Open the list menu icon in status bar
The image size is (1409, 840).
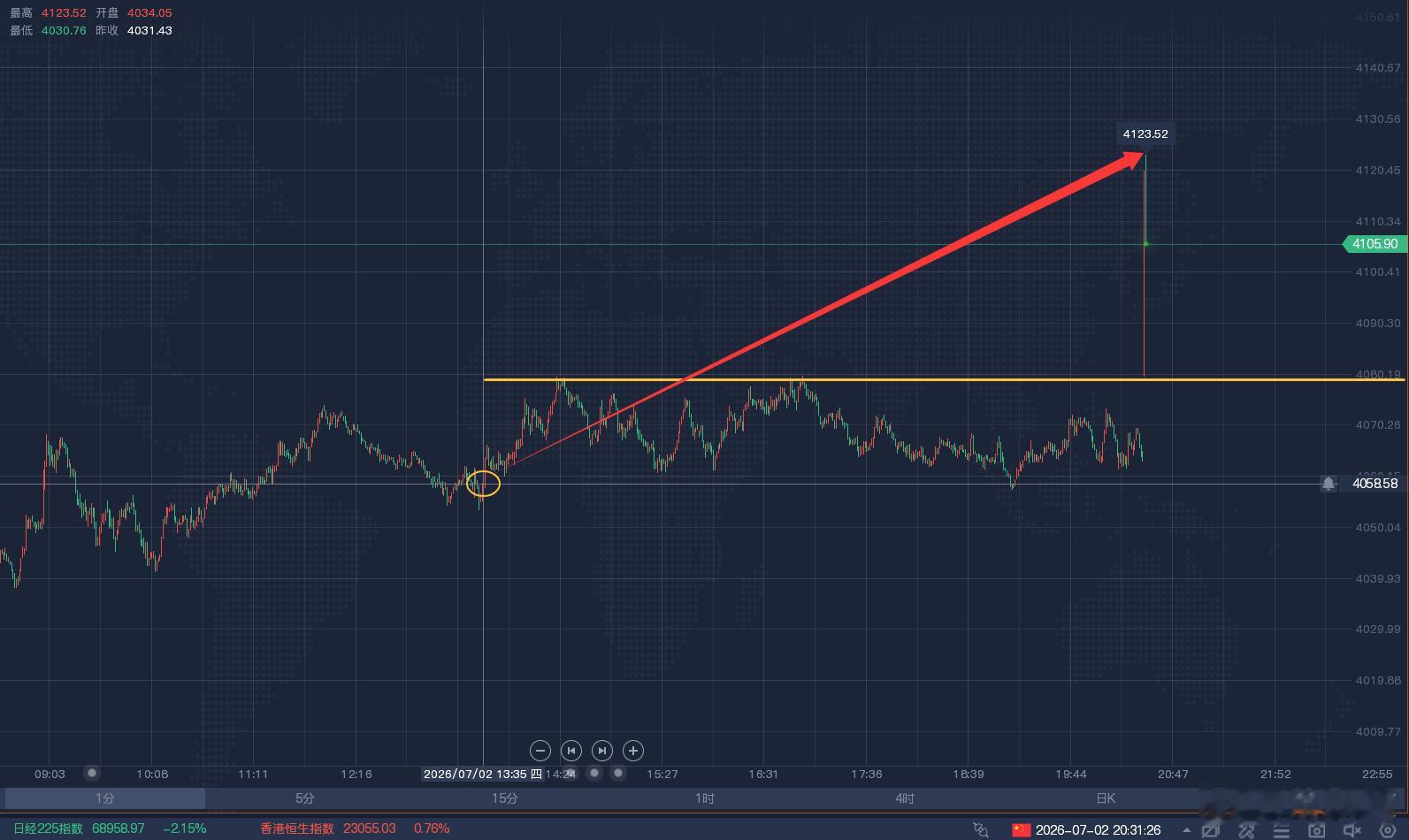[x=1282, y=829]
